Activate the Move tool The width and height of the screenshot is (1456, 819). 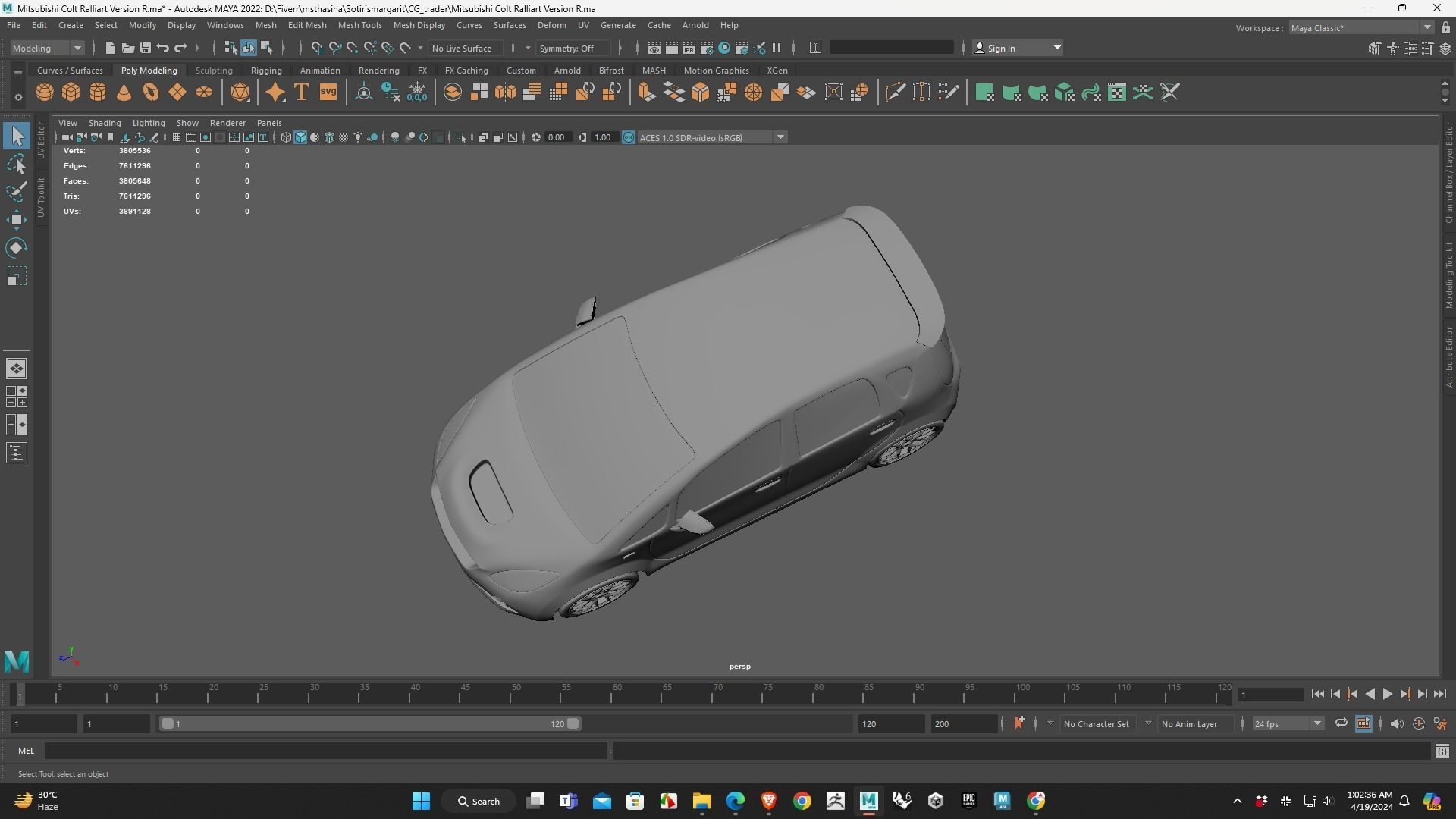point(17,221)
